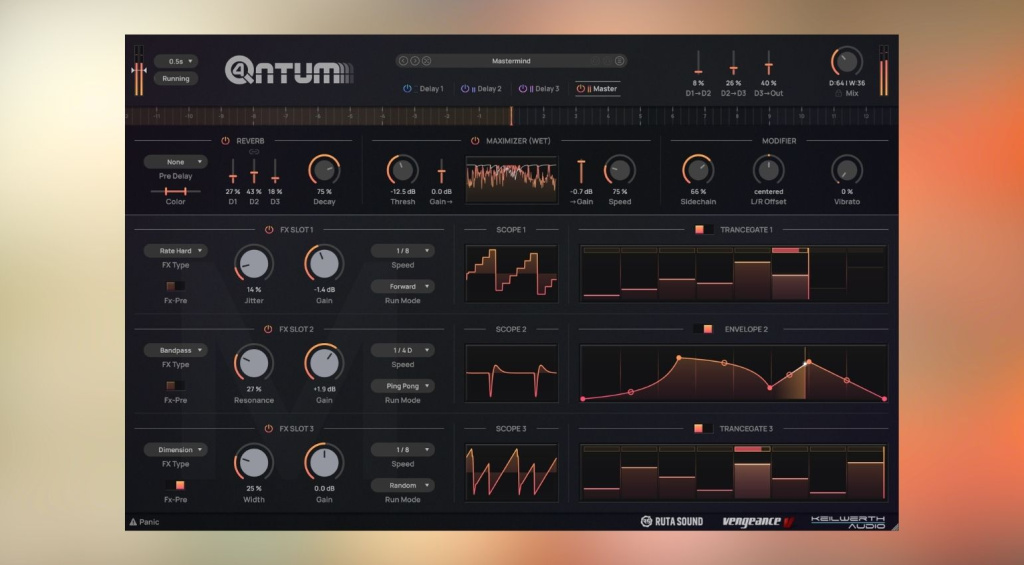The height and width of the screenshot is (565, 1024).
Task: Open the Bandpass FX Type dropdown
Action: click(x=176, y=350)
